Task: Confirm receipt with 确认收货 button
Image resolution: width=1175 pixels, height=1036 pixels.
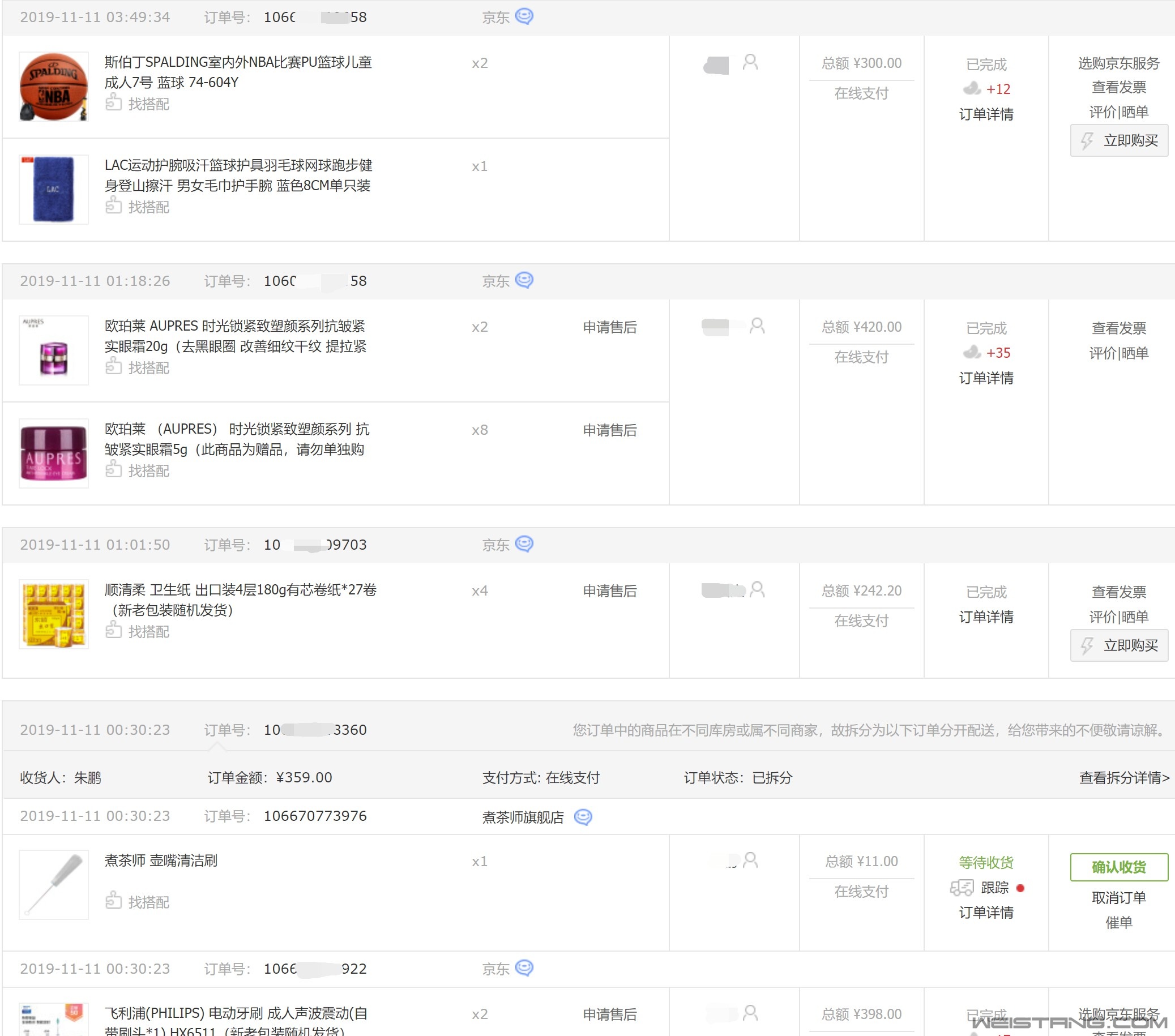Action: 1119,867
